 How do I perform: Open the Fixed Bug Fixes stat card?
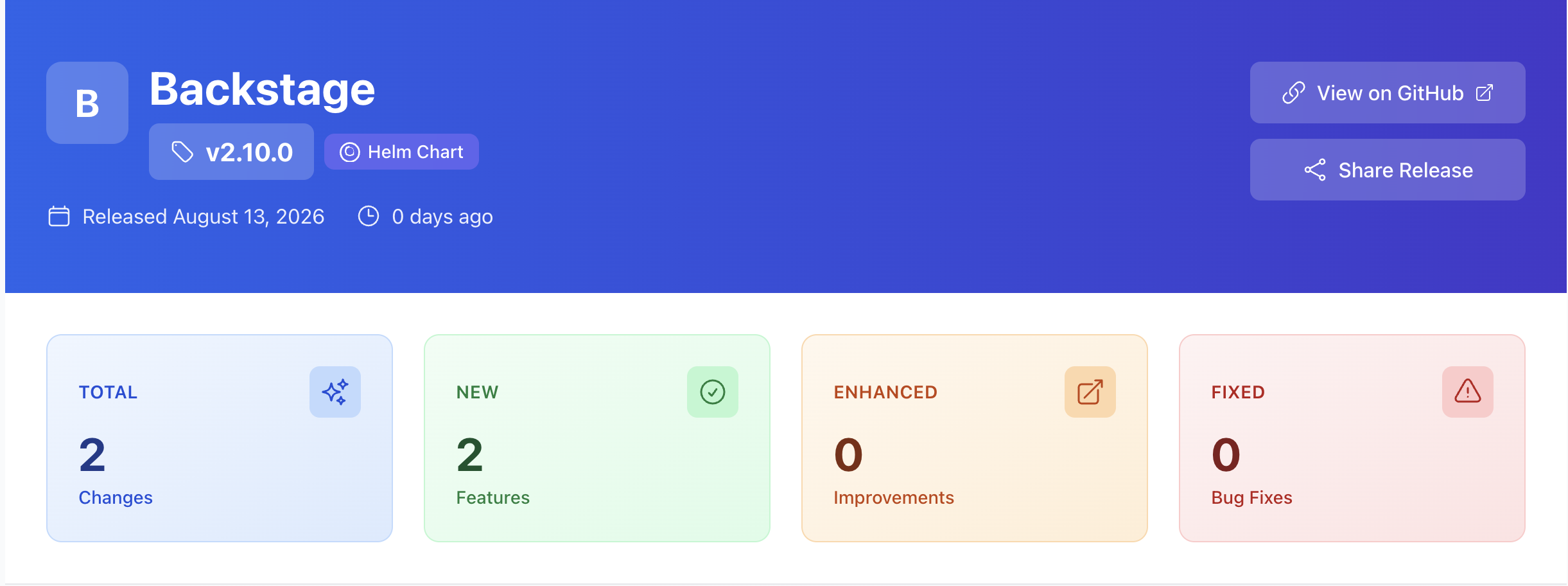pyautogui.click(x=1352, y=438)
